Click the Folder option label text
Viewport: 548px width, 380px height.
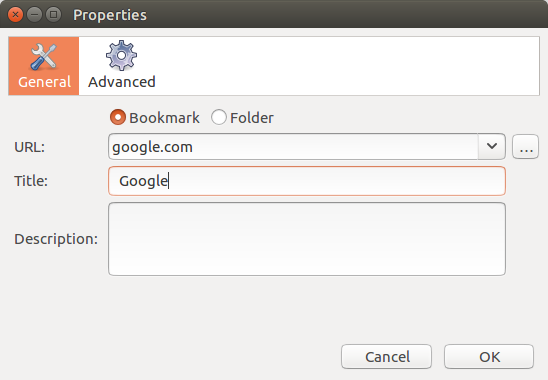point(252,118)
